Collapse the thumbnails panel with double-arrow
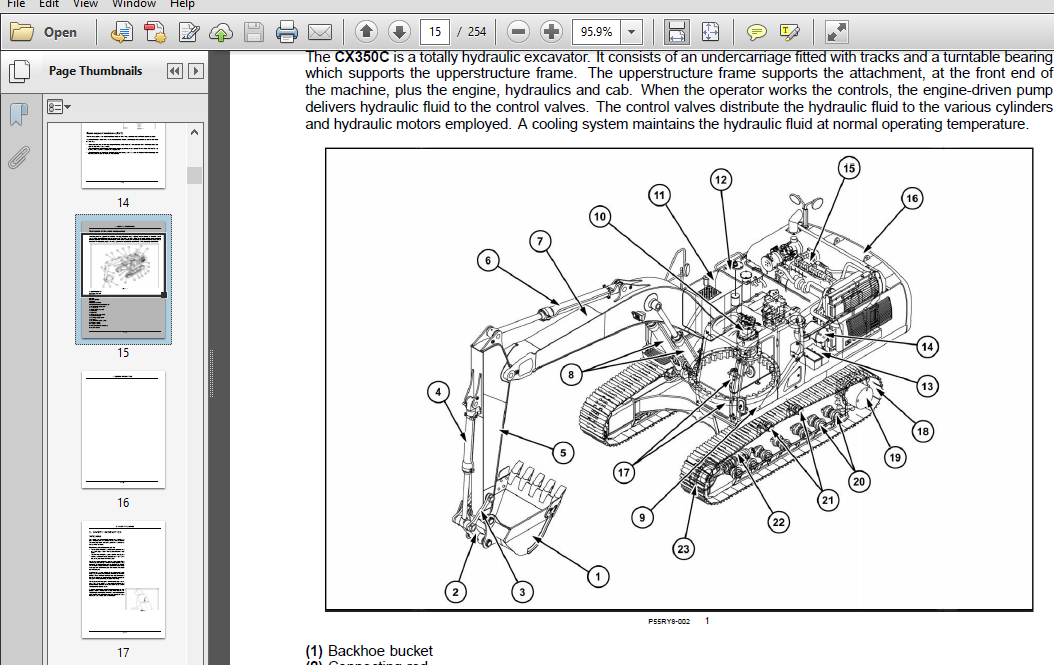Screen dimensions: 1054x665 pos(175,71)
